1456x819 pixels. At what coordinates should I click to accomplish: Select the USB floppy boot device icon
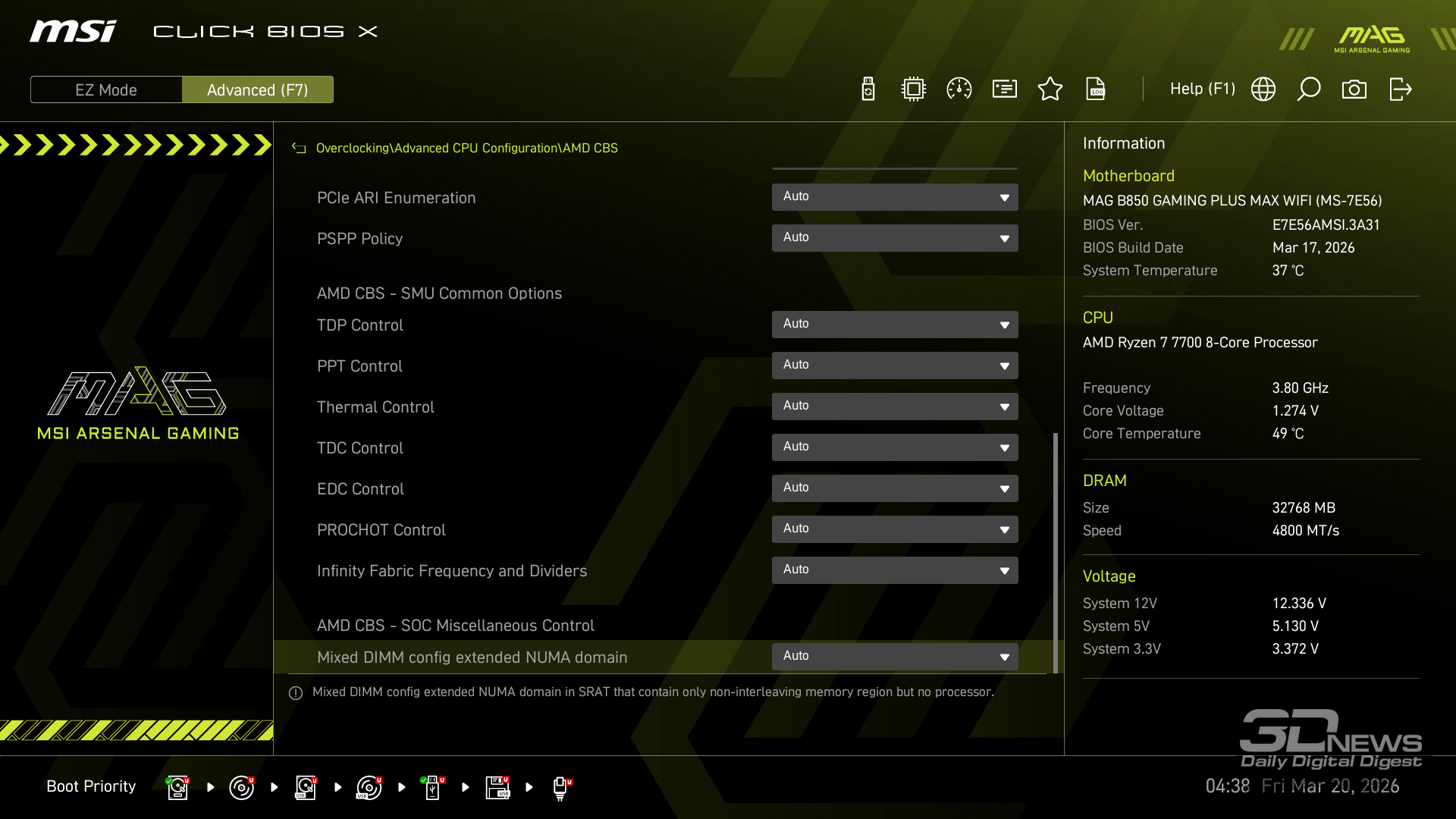[x=497, y=787]
